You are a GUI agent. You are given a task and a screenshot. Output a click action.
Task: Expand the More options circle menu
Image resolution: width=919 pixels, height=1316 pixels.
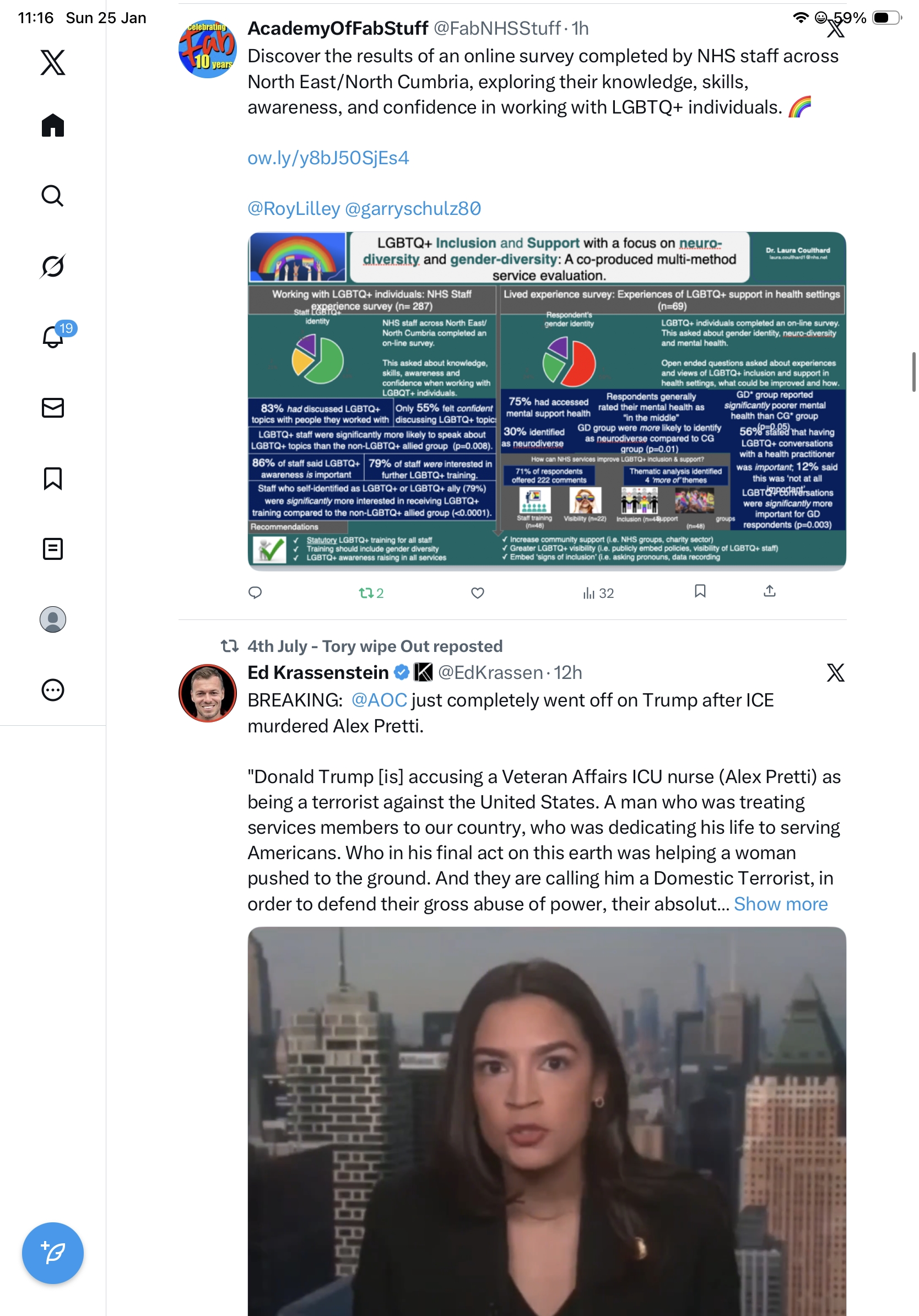pyautogui.click(x=53, y=689)
